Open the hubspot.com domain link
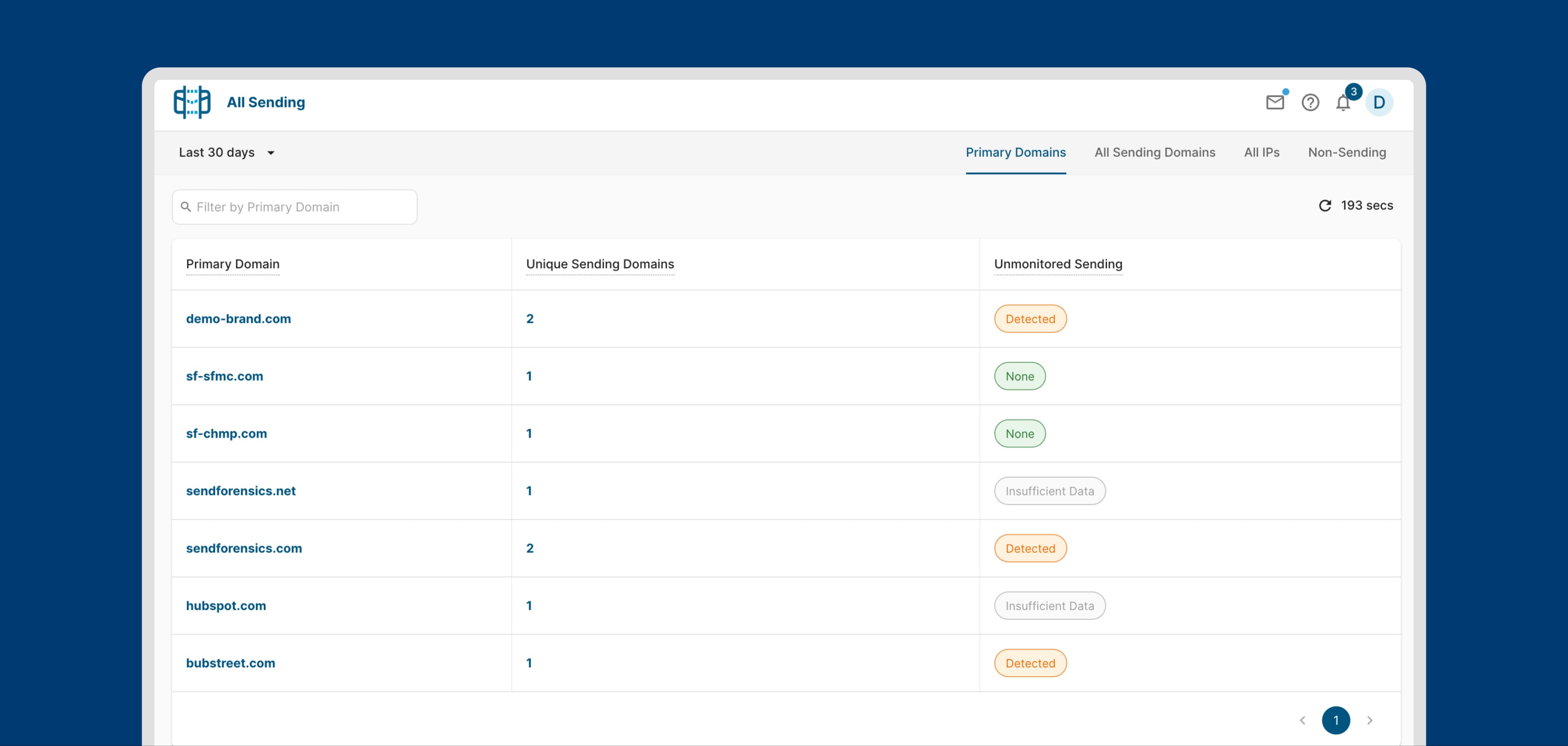Screen dimensions: 1568x746 pos(226,606)
